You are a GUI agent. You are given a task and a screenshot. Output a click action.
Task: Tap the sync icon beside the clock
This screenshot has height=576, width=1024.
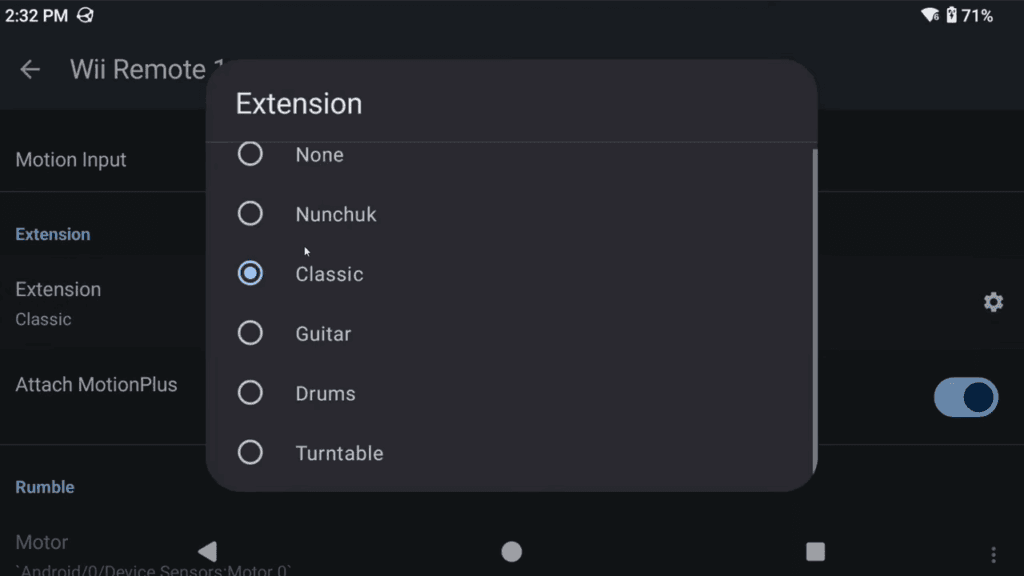click(x=86, y=15)
